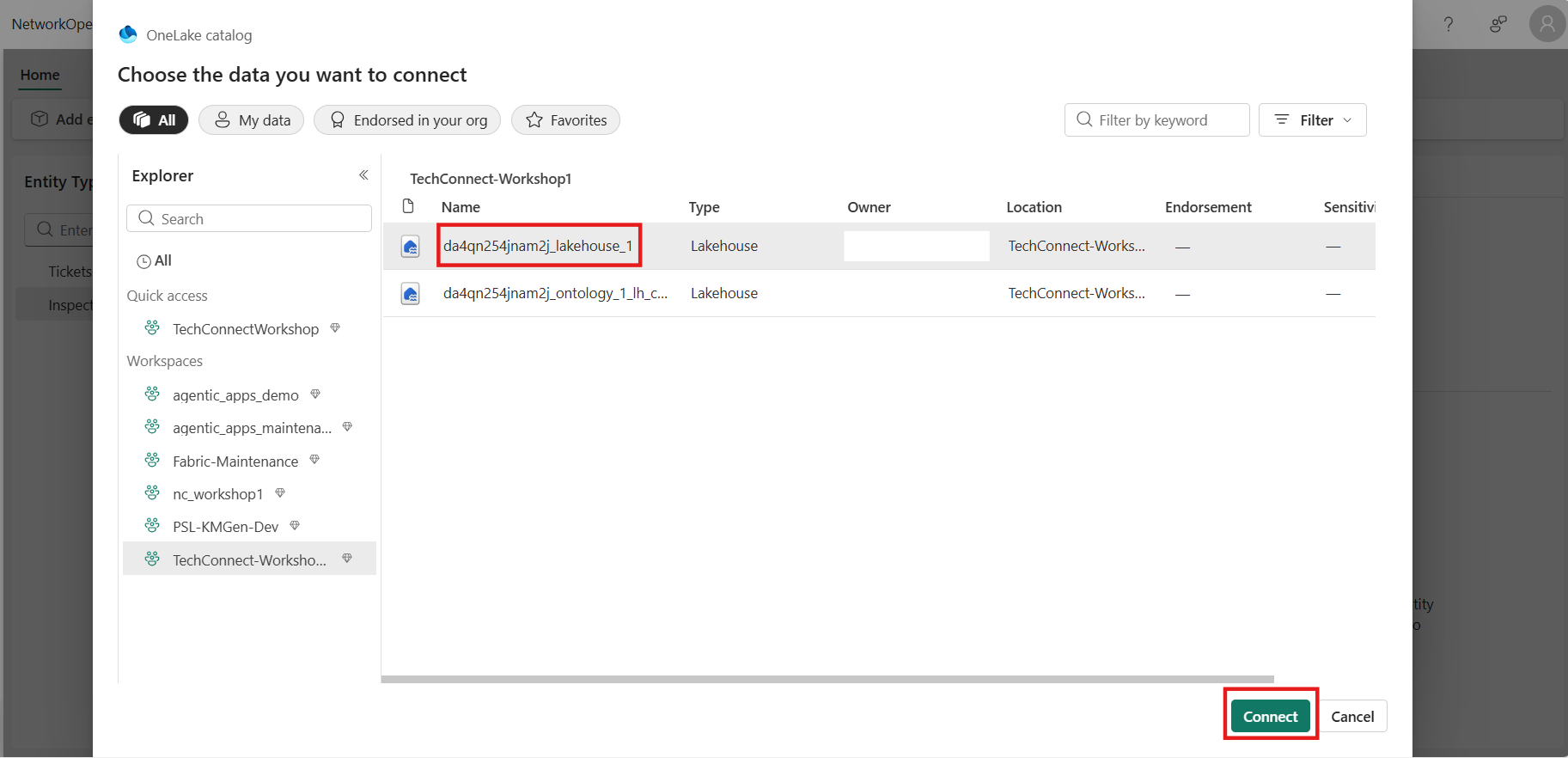
Task: Sort by the Name column header
Action: [461, 207]
